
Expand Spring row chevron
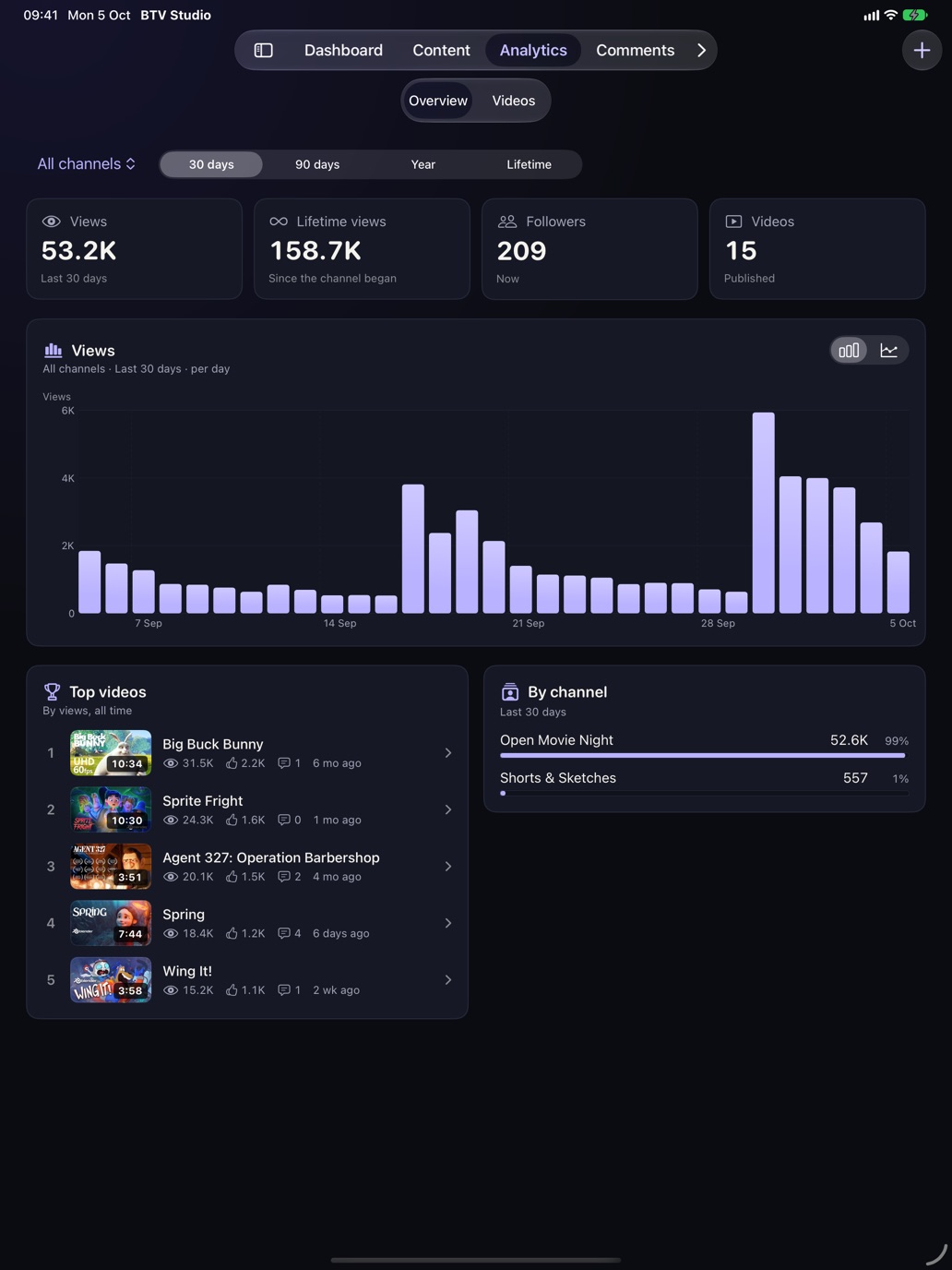click(x=448, y=923)
